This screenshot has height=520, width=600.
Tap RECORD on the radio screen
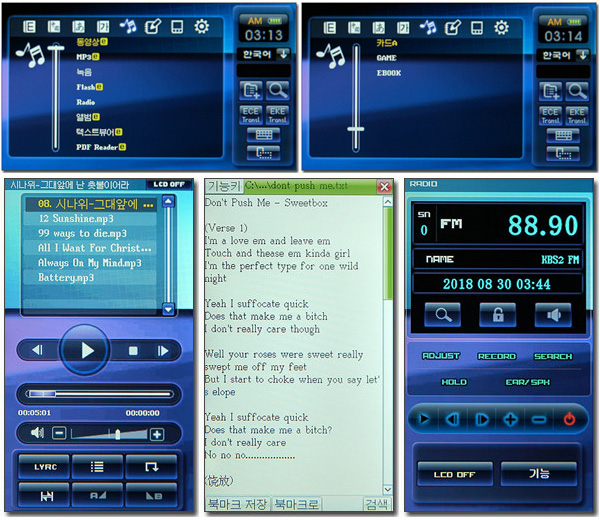(497, 356)
